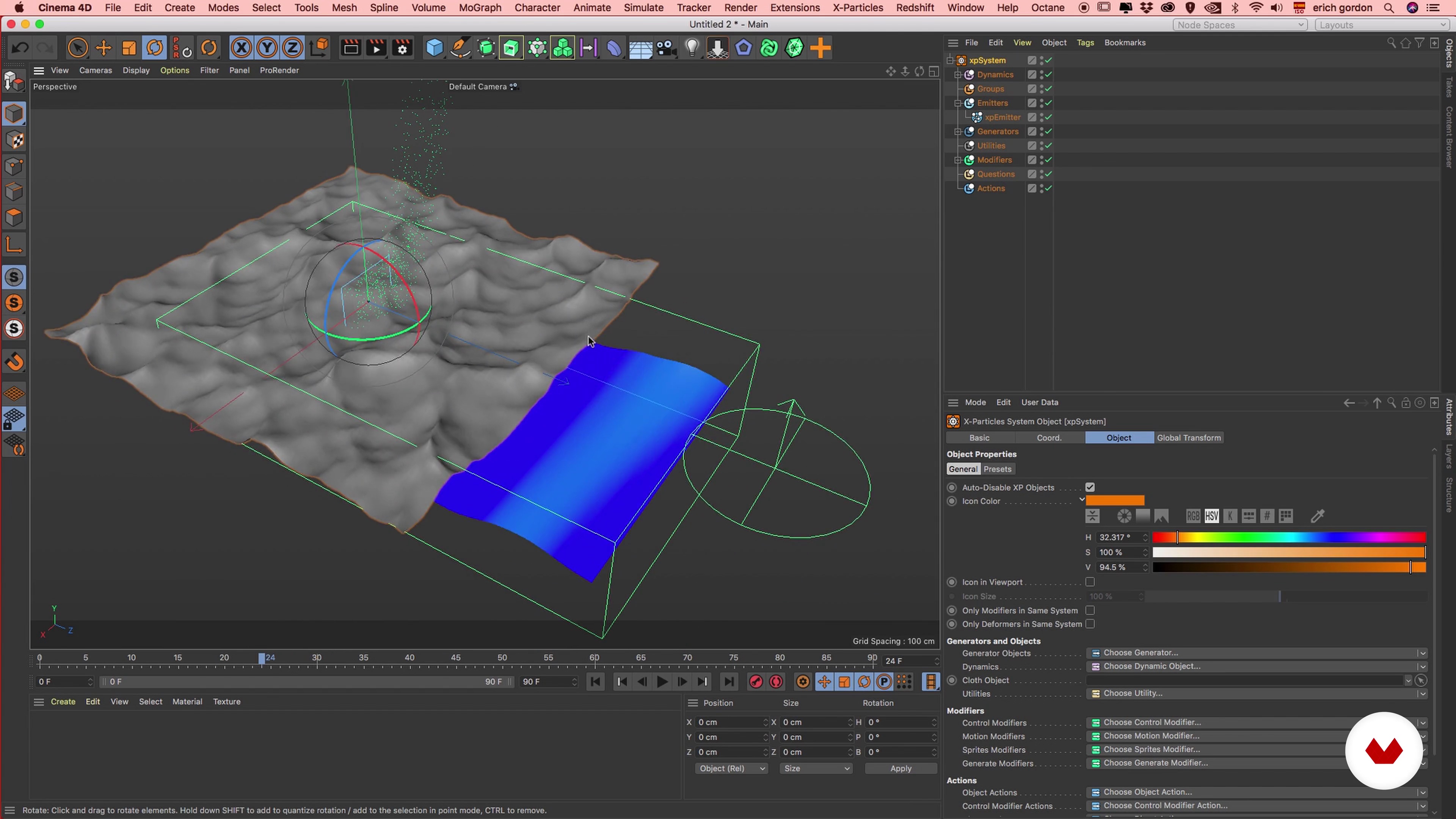This screenshot has width=1456, height=819.
Task: Open MoGraph menu
Action: (x=480, y=8)
